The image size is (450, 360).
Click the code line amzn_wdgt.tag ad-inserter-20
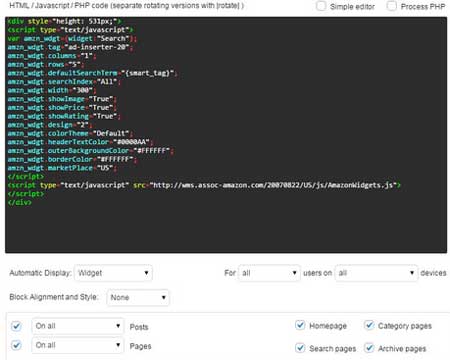[70, 47]
